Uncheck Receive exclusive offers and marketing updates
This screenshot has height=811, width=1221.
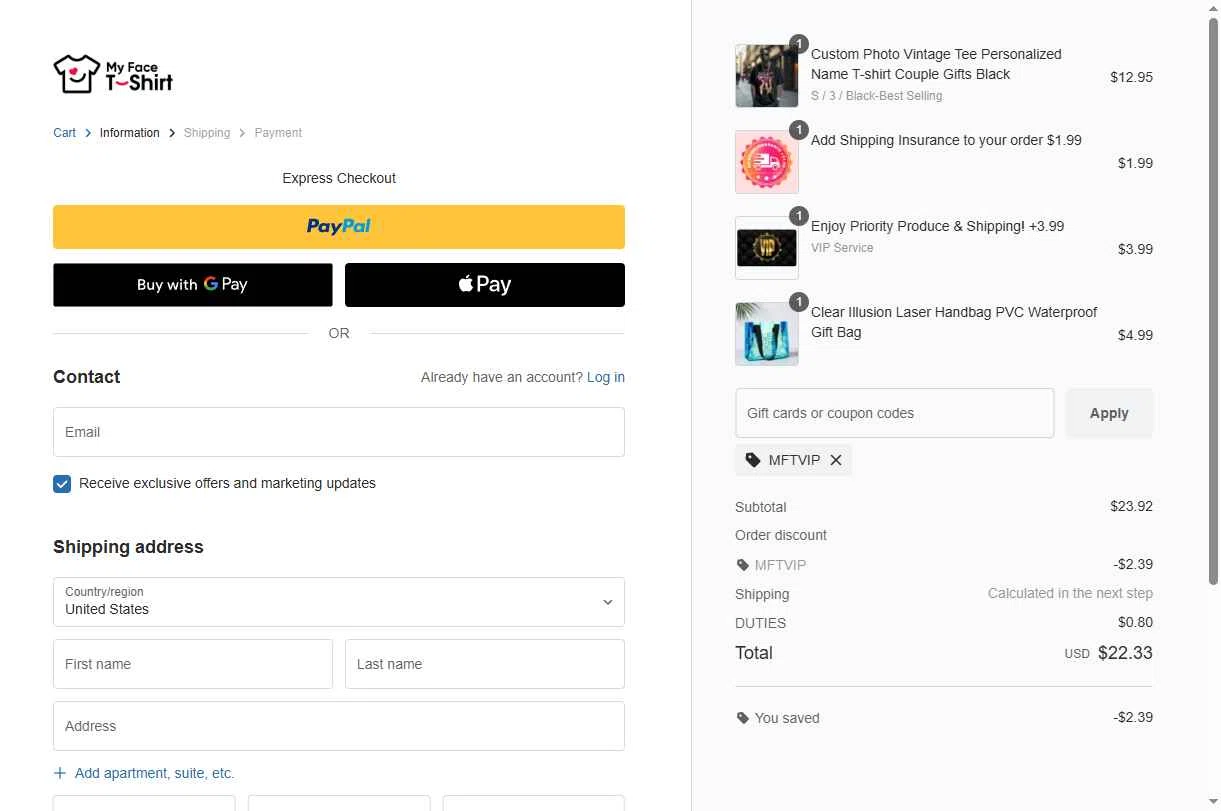click(x=62, y=483)
